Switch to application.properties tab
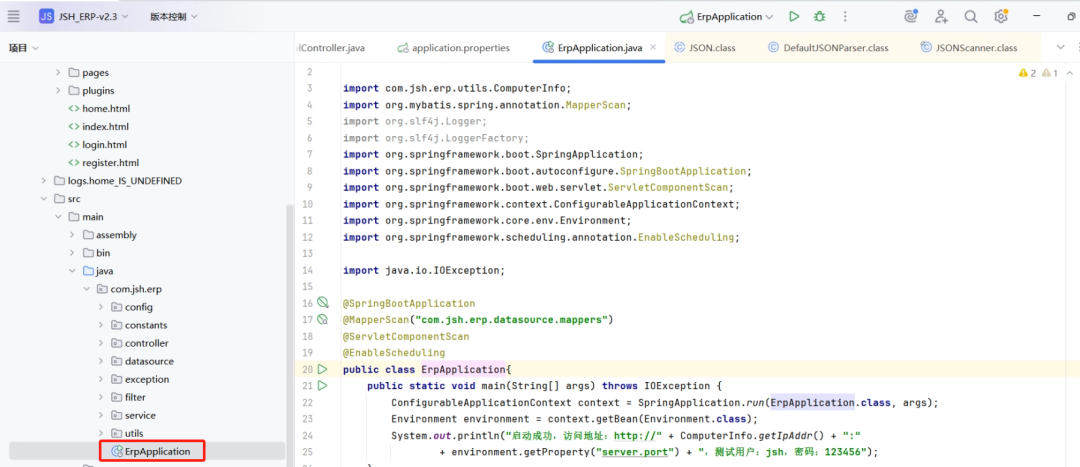Viewport: 1080px width, 467px height. click(x=454, y=48)
